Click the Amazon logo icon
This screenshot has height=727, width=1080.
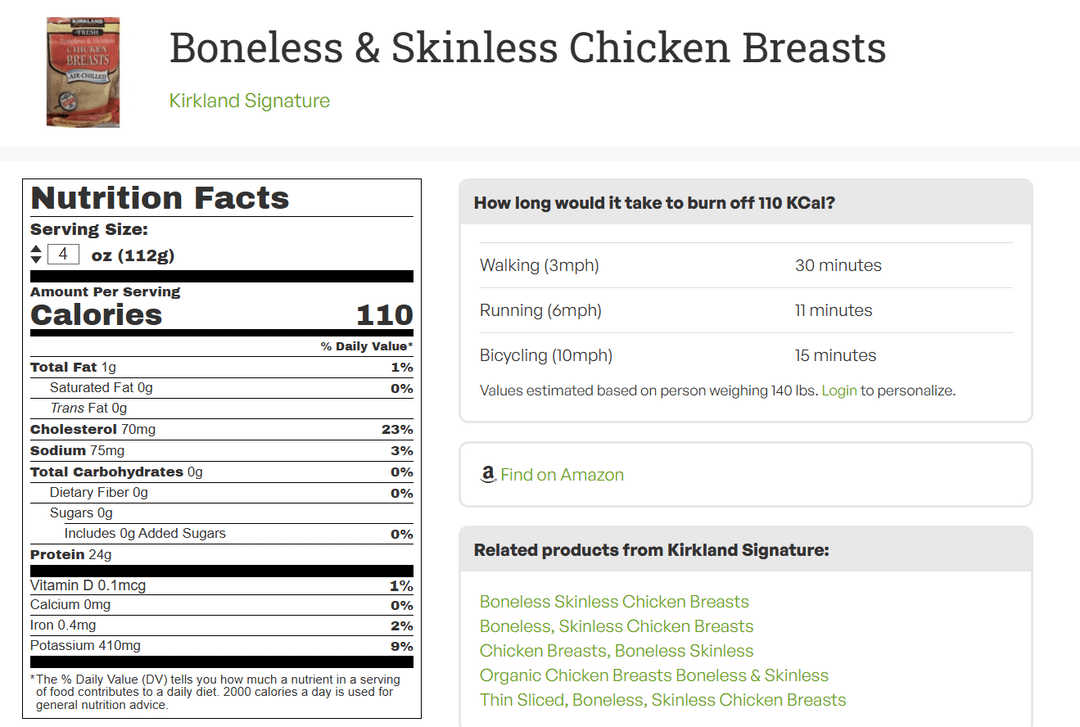[488, 474]
